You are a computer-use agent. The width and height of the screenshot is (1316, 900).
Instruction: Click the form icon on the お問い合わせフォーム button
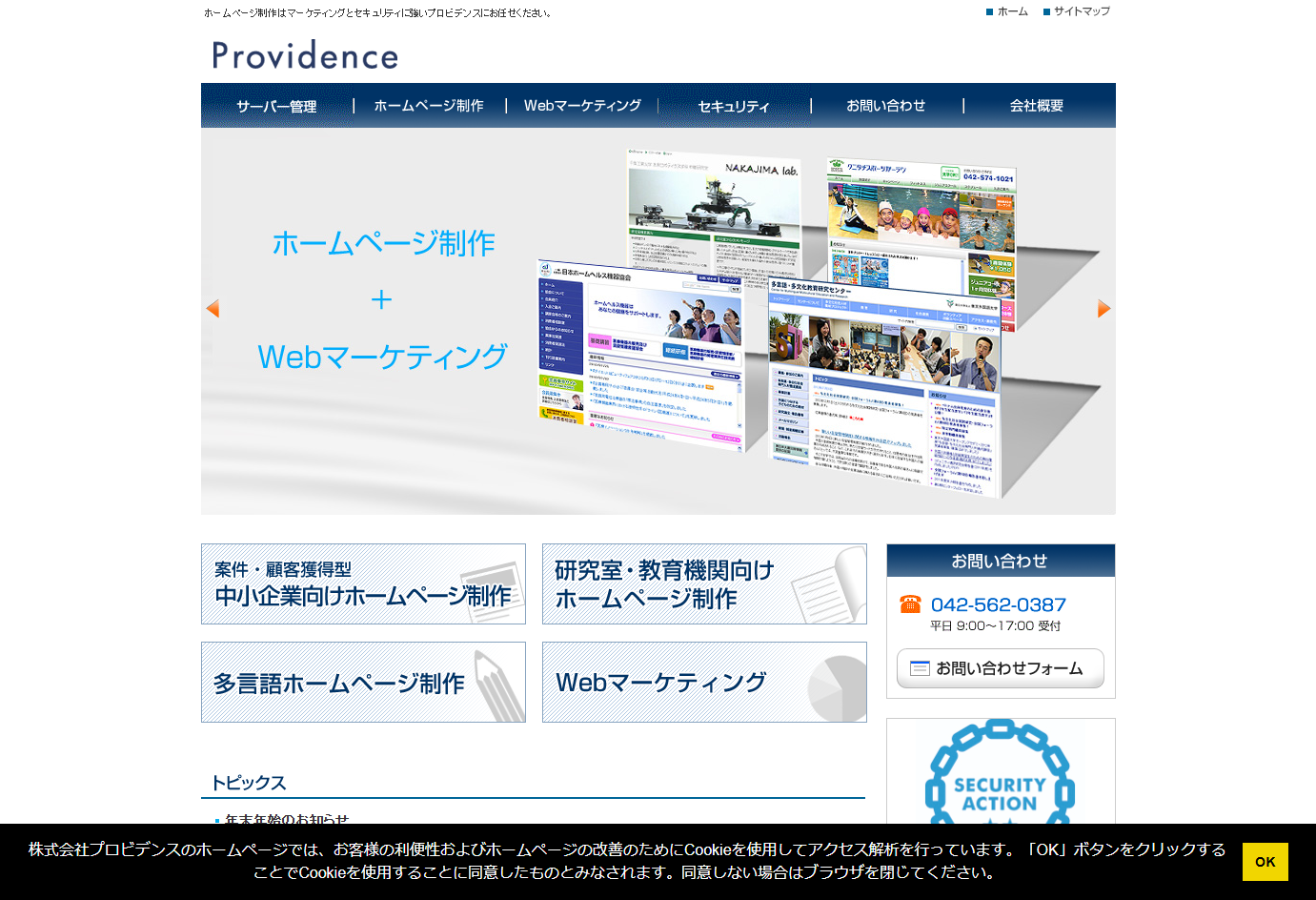(920, 668)
